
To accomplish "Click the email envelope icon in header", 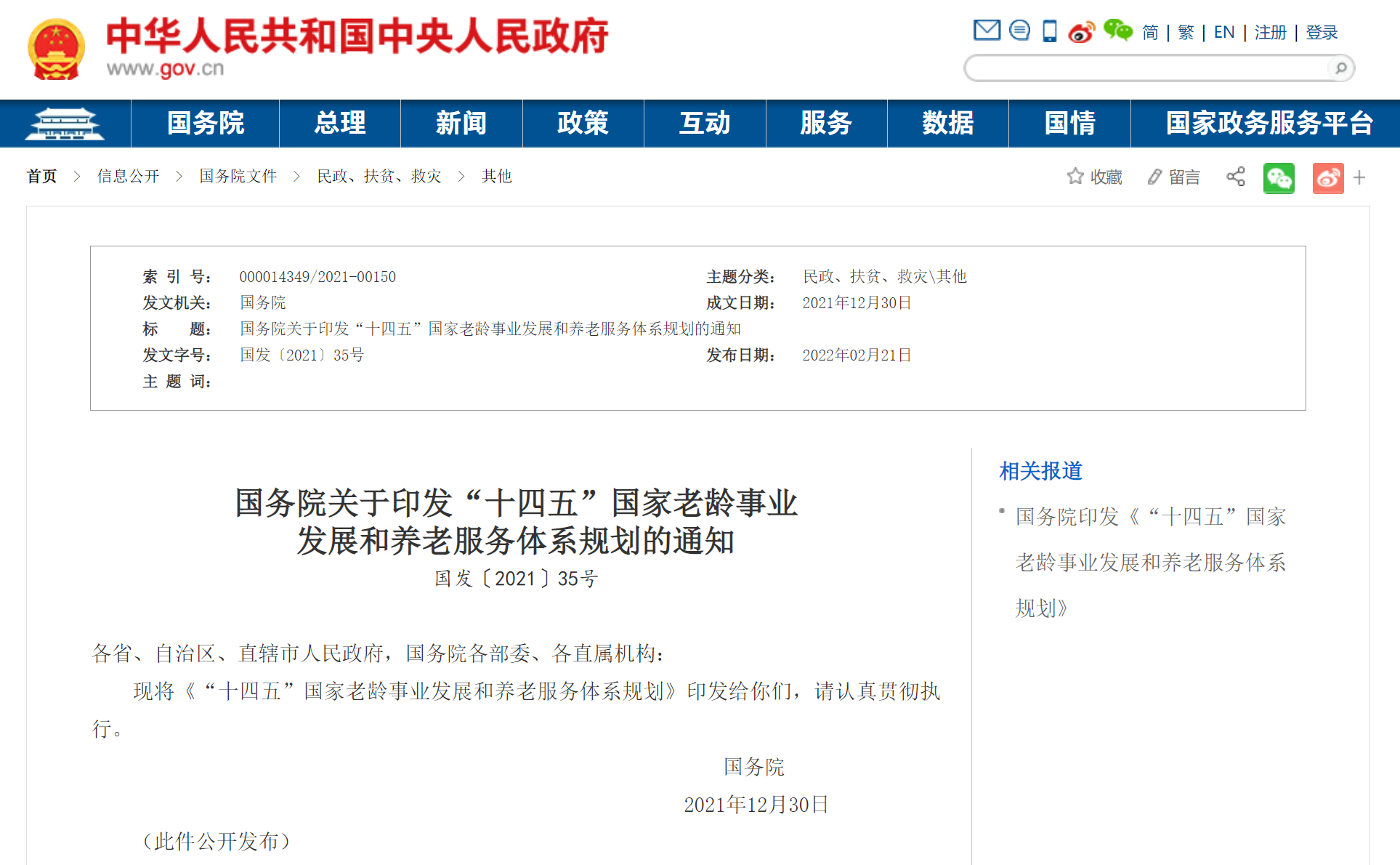I will (x=986, y=31).
